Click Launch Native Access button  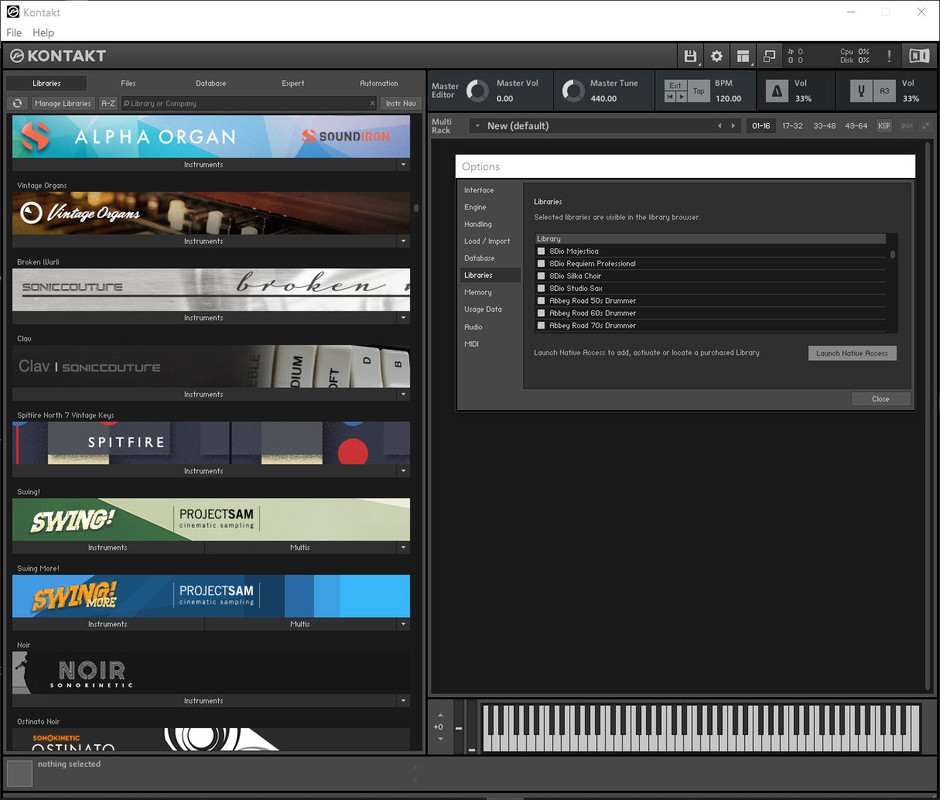click(852, 353)
